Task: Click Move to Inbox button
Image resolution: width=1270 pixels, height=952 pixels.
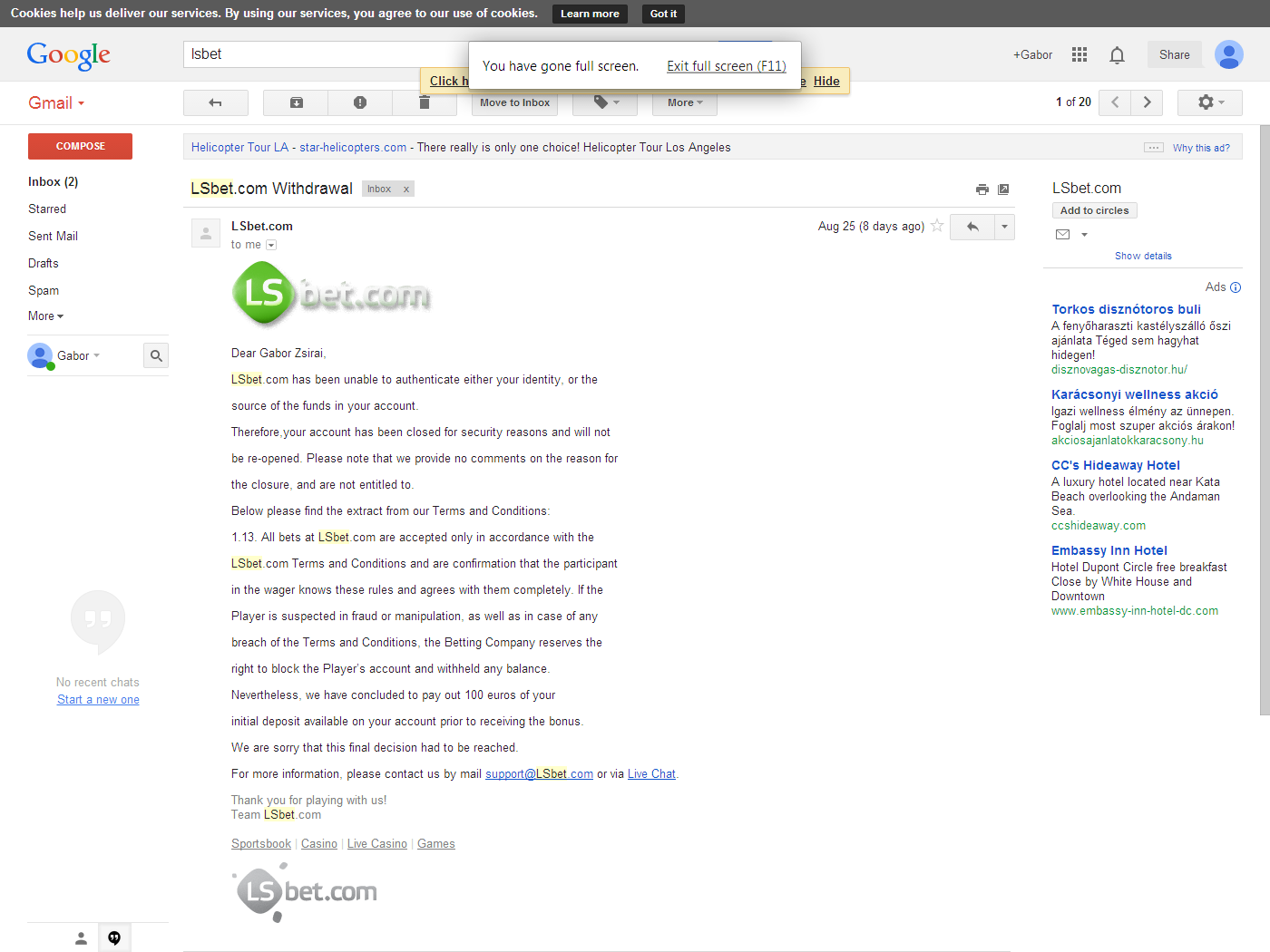Action: point(514,102)
